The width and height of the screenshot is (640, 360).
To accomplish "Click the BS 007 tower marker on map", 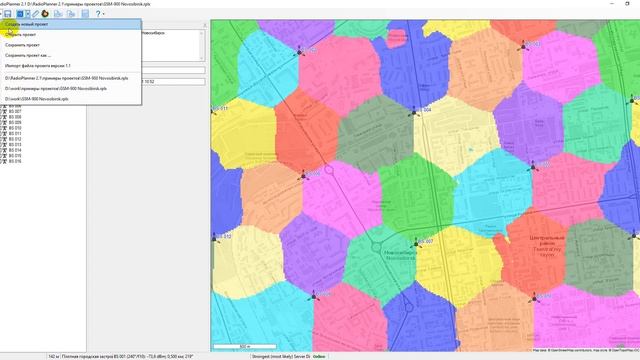I will tap(416, 244).
